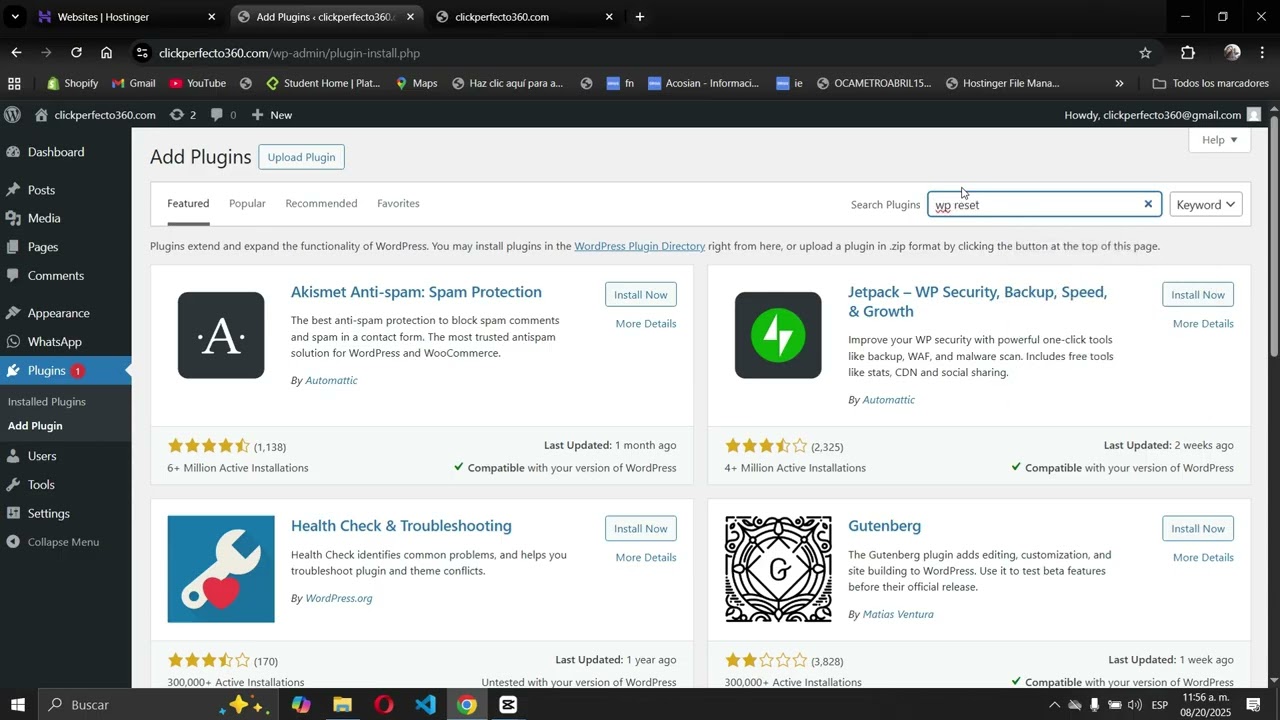Open the browser home page icon
Image resolution: width=1280 pixels, height=720 pixels.
(106, 52)
